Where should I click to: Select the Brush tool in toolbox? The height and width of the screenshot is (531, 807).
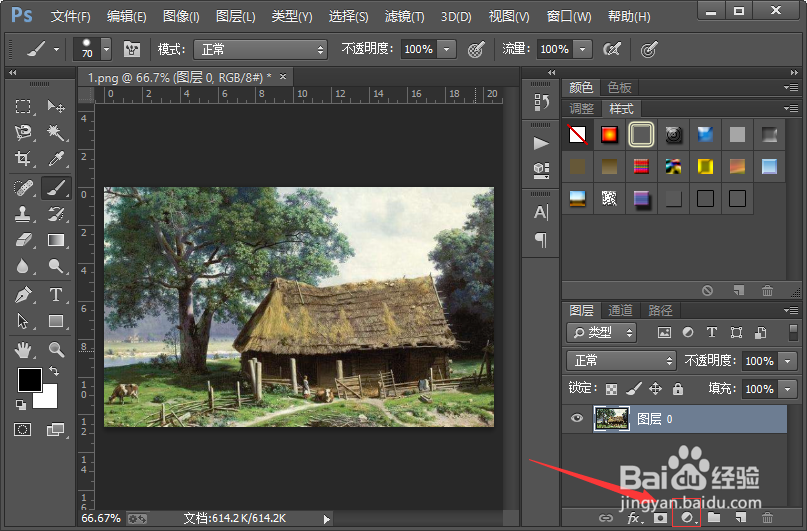56,188
